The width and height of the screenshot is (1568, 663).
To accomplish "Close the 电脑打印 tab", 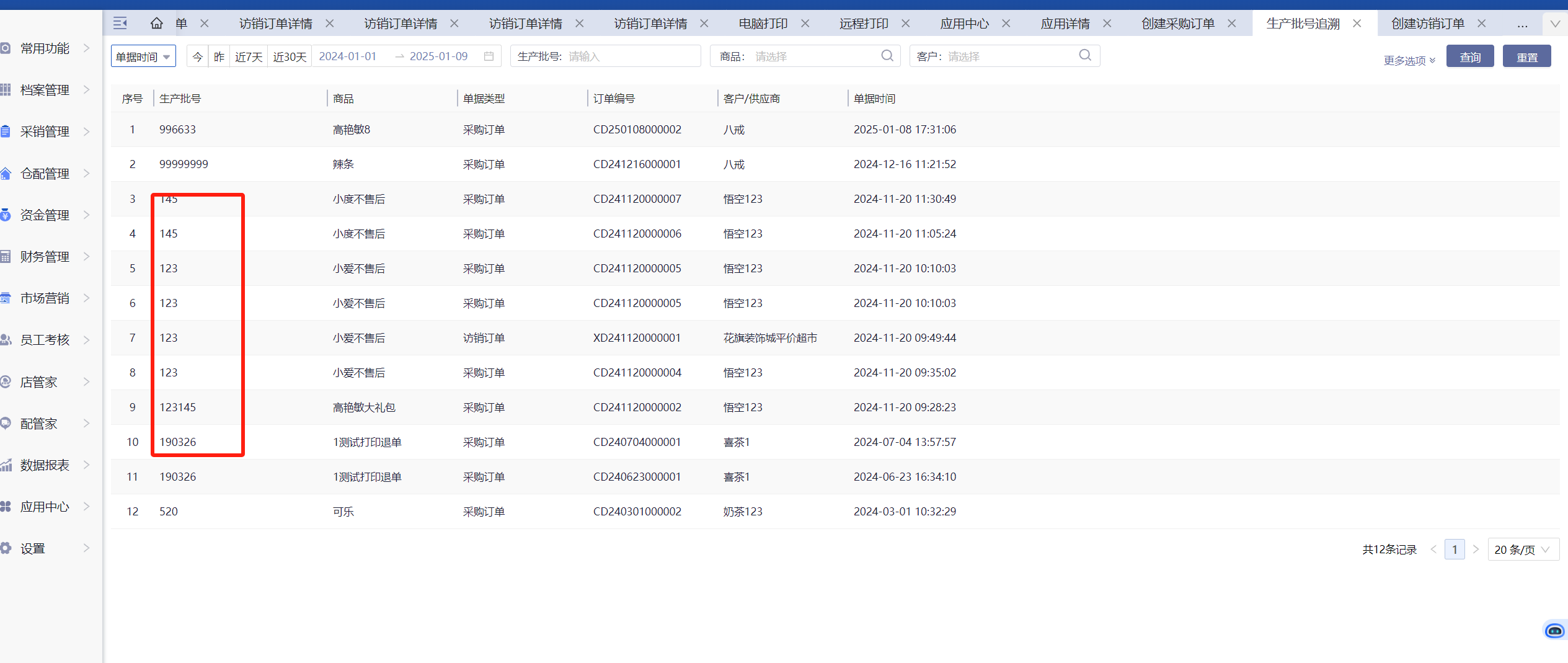I will click(x=805, y=24).
